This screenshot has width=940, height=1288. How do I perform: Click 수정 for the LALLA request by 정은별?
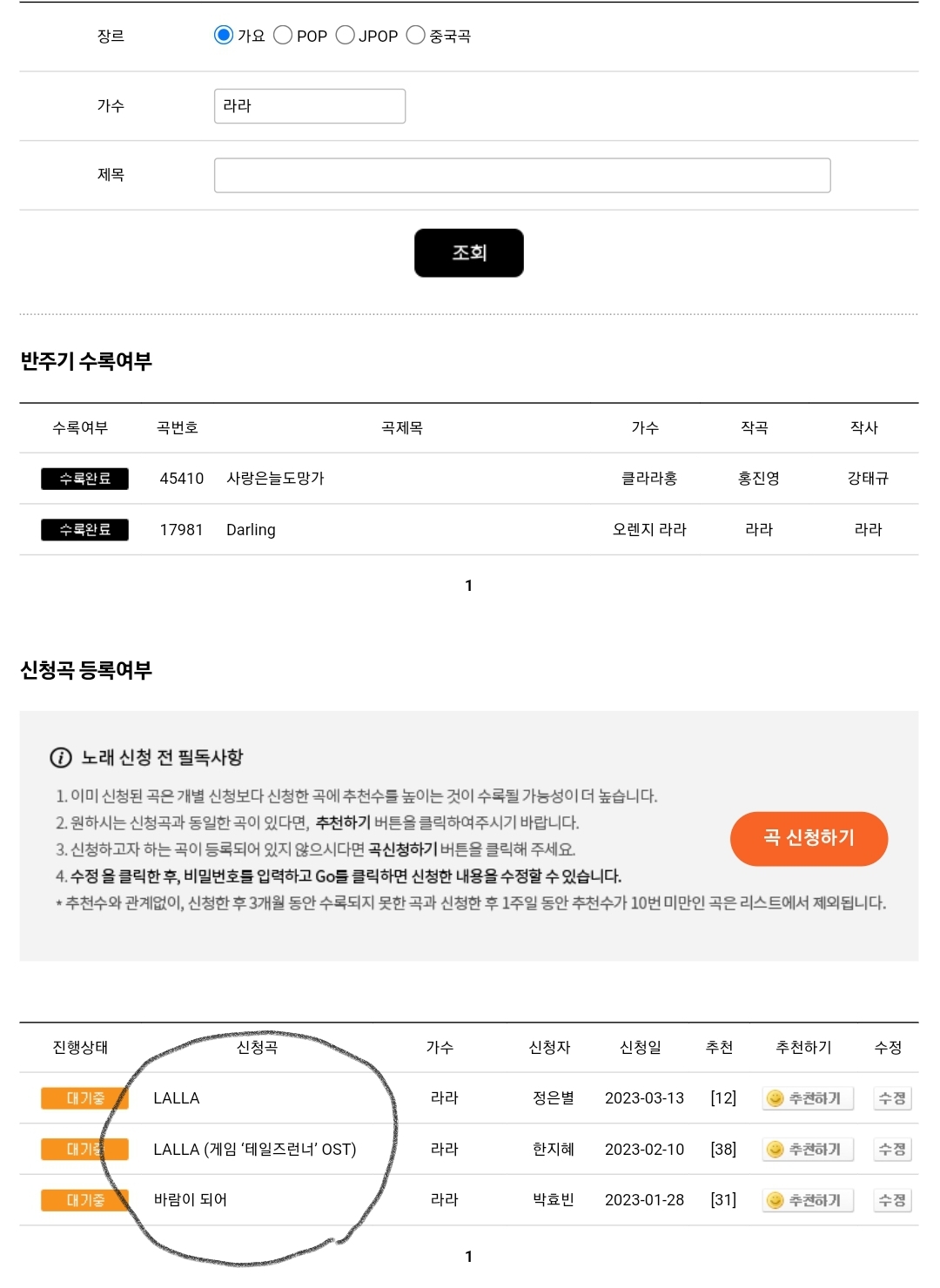point(892,1098)
